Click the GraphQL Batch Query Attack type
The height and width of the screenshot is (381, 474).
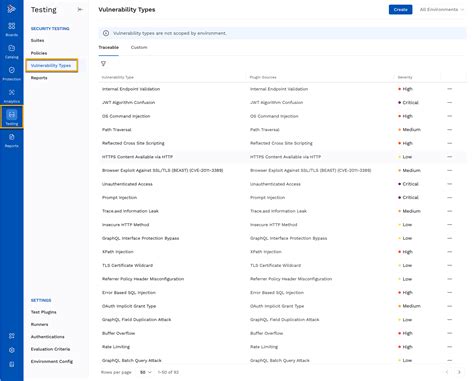tap(132, 360)
